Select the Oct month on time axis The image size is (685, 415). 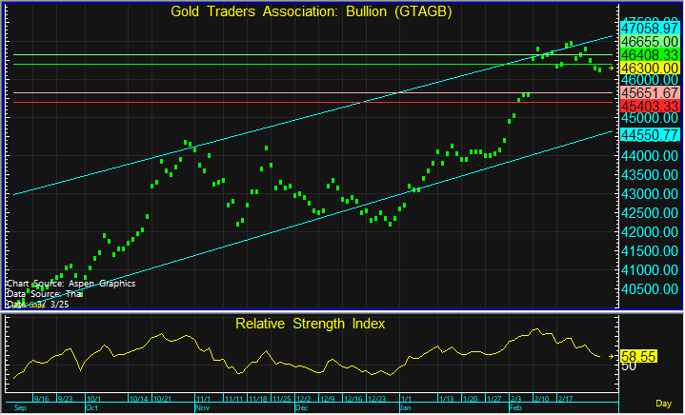click(93, 408)
